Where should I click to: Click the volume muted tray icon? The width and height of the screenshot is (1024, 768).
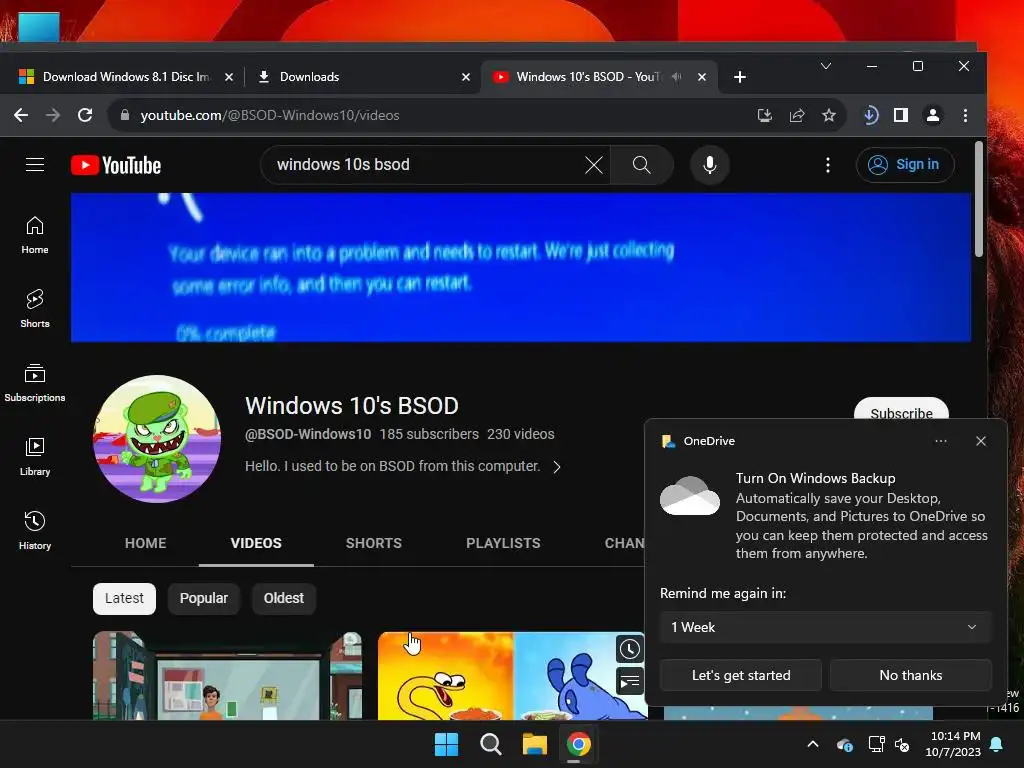coord(902,744)
